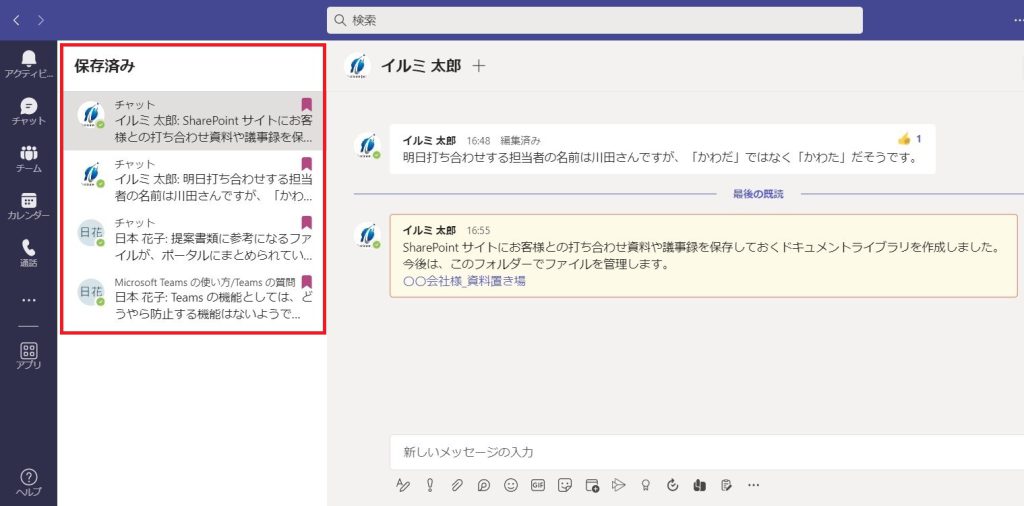Click the 最後の既読 divider label
1024x506 pixels.
pyautogui.click(x=758, y=194)
